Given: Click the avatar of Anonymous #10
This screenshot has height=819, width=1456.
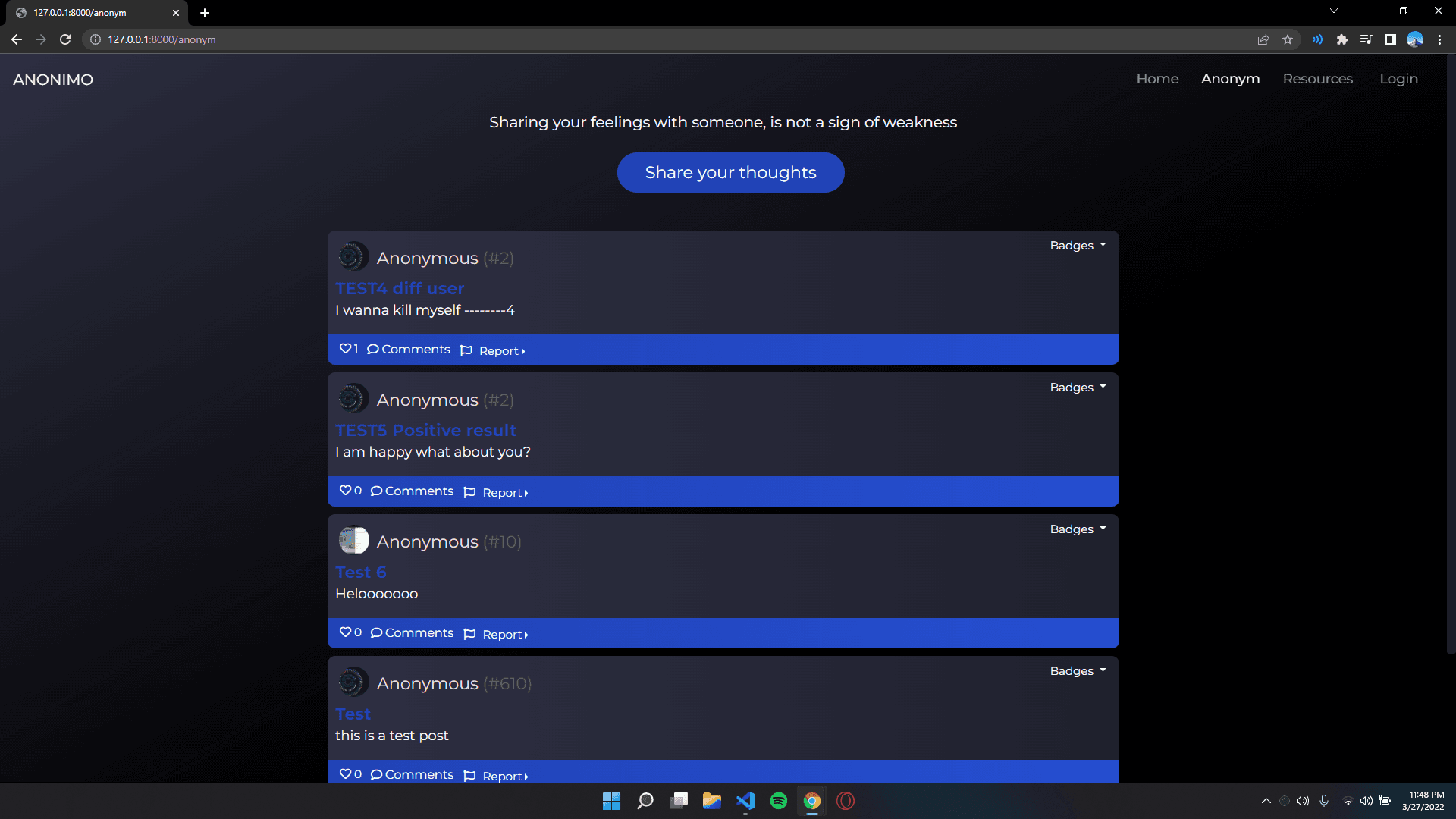Looking at the screenshot, I should tap(353, 541).
